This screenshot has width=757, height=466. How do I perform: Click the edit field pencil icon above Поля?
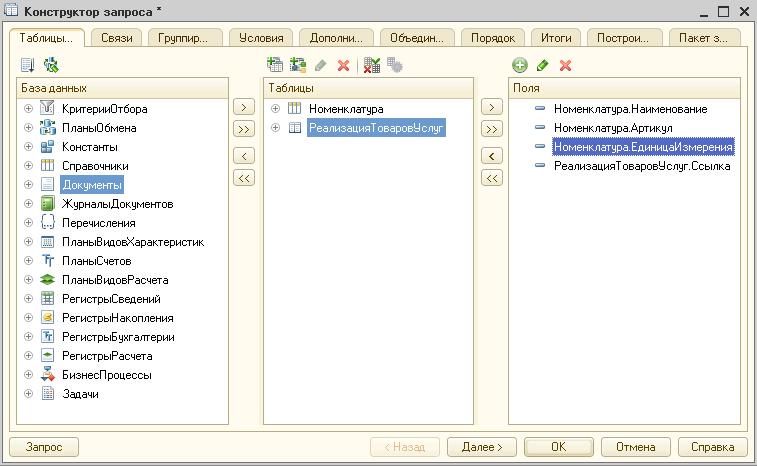[x=542, y=65]
